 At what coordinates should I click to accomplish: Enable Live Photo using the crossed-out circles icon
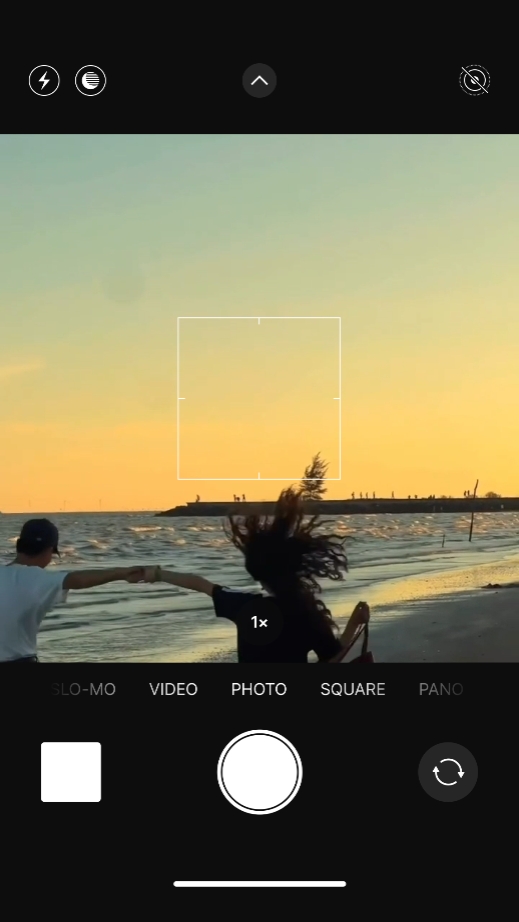tap(474, 80)
